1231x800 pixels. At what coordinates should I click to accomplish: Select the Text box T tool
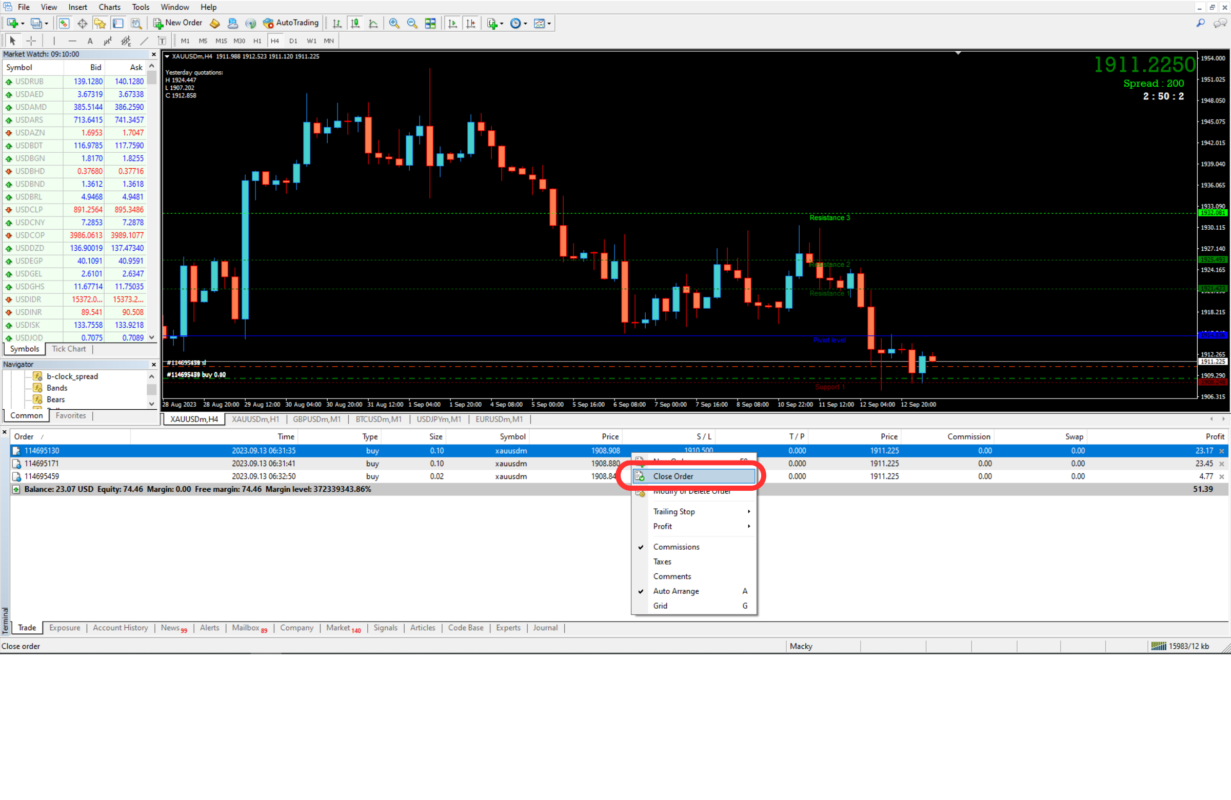click(x=162, y=41)
